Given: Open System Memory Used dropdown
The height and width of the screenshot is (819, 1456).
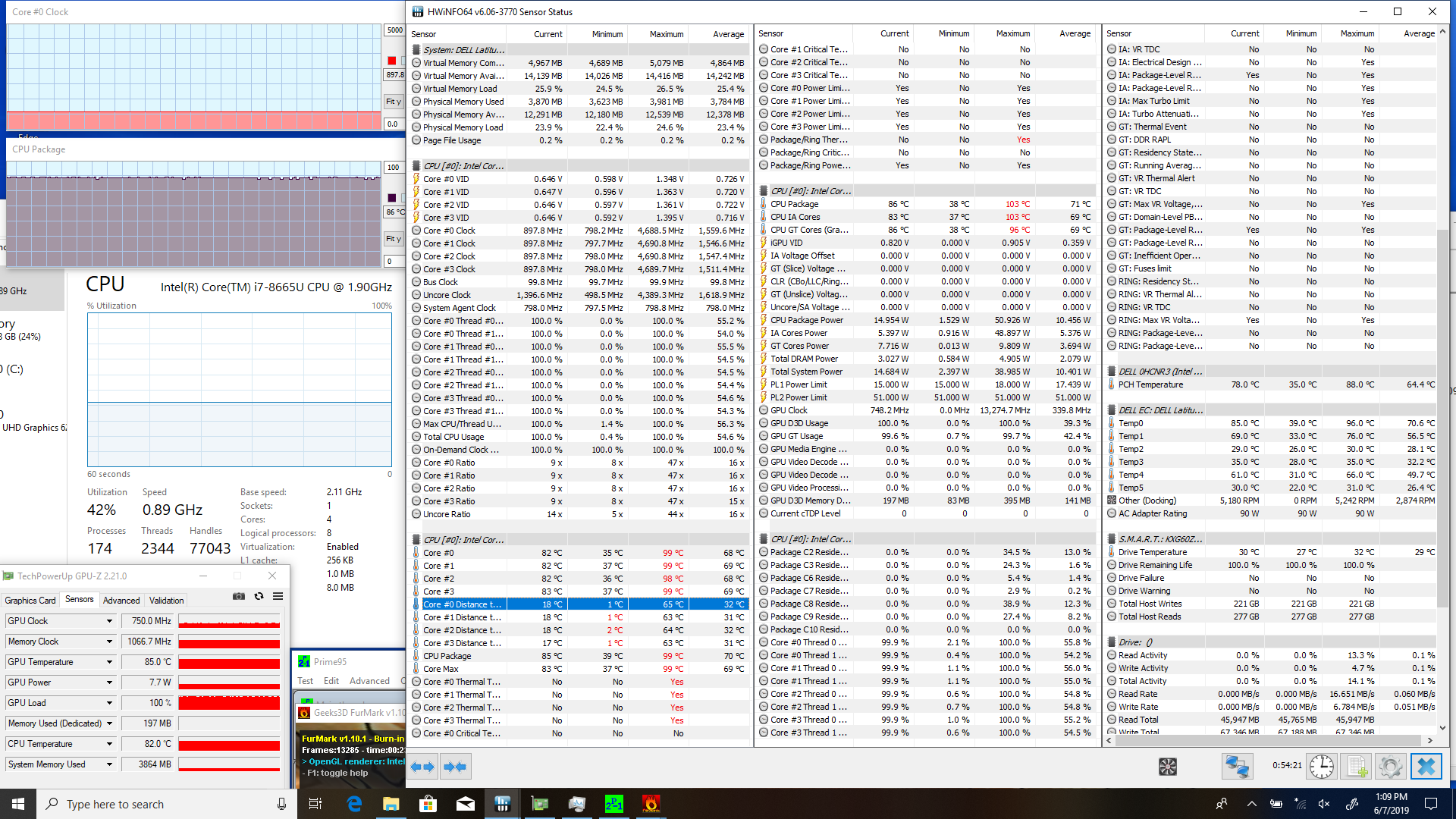Looking at the screenshot, I should (x=109, y=764).
